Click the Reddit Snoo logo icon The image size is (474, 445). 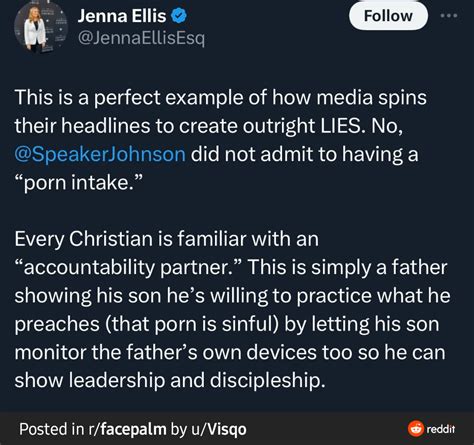[x=416, y=428]
